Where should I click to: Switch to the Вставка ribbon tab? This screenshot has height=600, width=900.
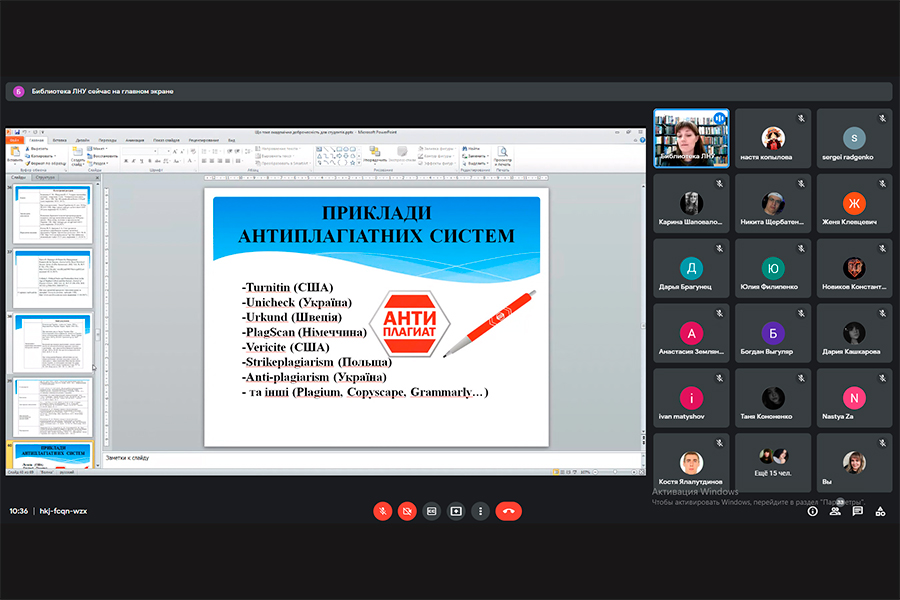(59, 141)
